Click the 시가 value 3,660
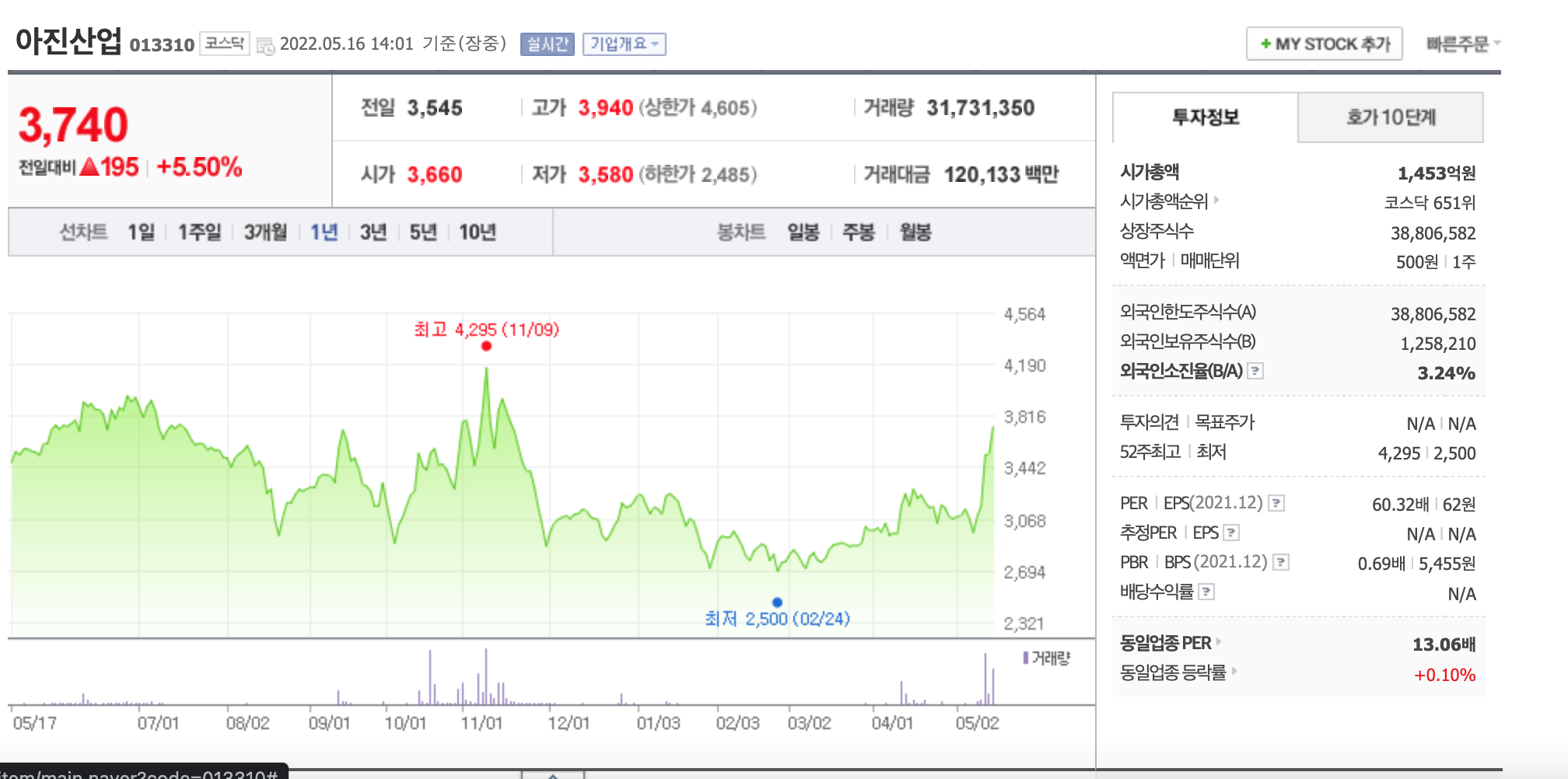The image size is (1568, 779). click(435, 175)
